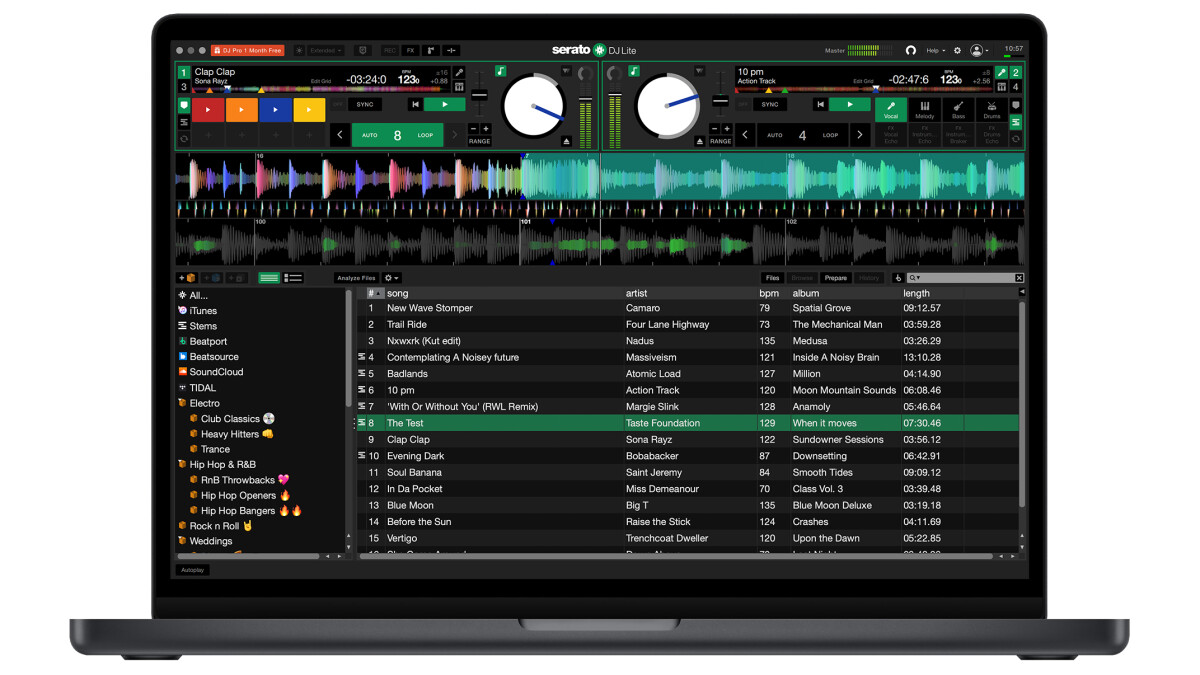Select the Melody stem on the right deck
The width and height of the screenshot is (1200, 675).
click(x=925, y=112)
